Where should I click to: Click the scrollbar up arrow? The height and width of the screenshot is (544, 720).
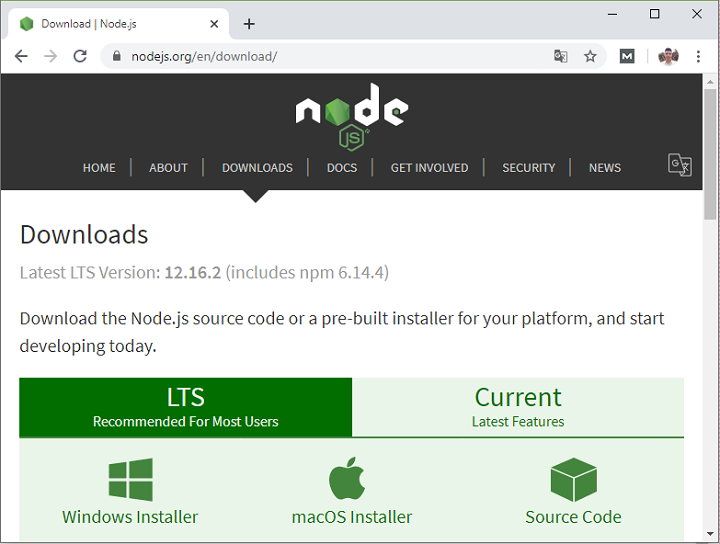pyautogui.click(x=710, y=82)
